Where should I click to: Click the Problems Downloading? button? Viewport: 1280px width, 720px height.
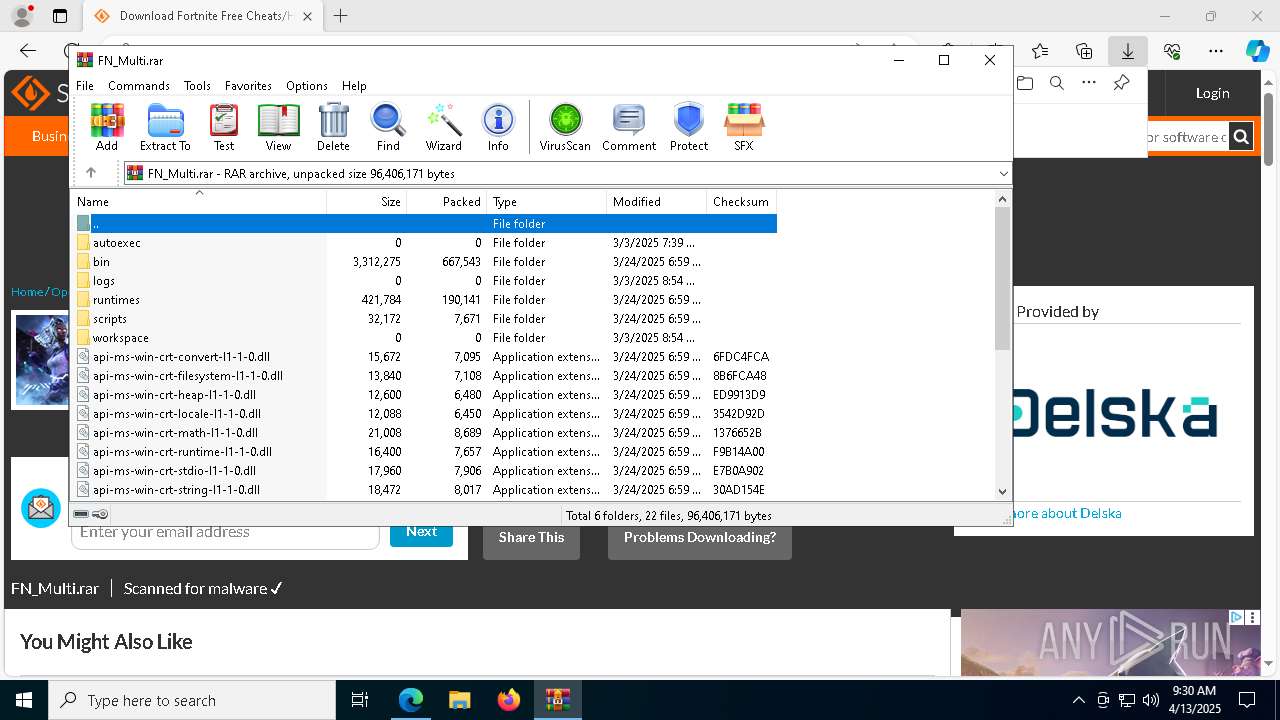(x=700, y=538)
